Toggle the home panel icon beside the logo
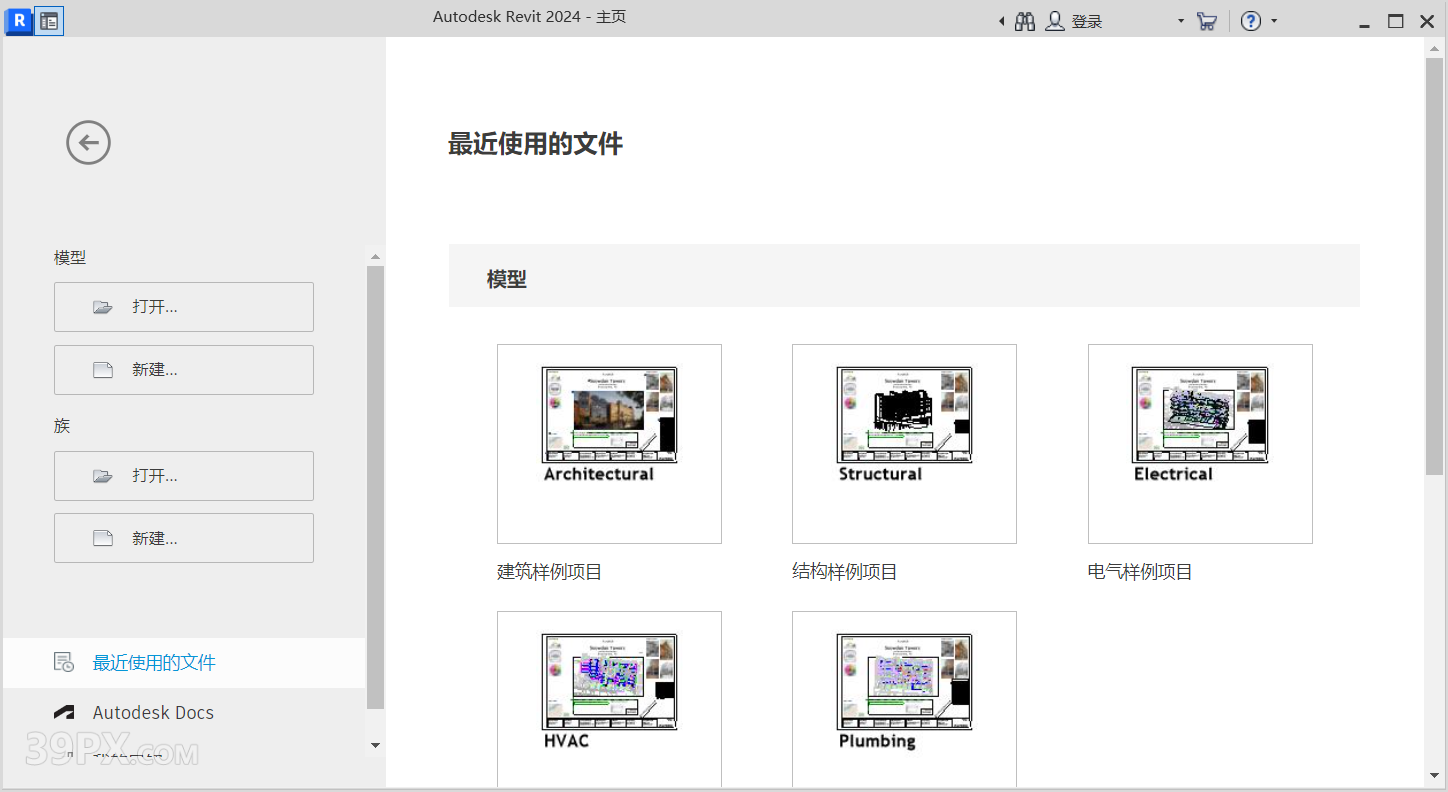Image resolution: width=1448 pixels, height=792 pixels. [x=49, y=20]
